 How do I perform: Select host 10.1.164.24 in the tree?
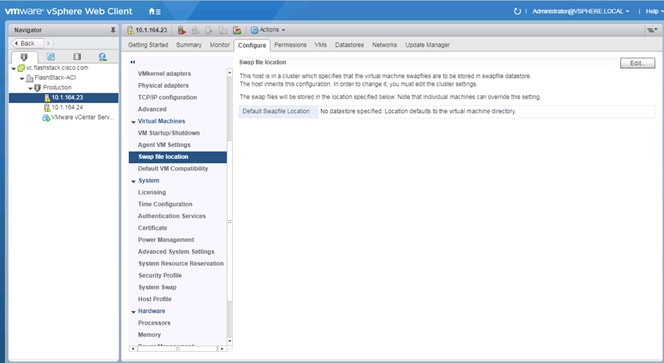pyautogui.click(x=67, y=108)
